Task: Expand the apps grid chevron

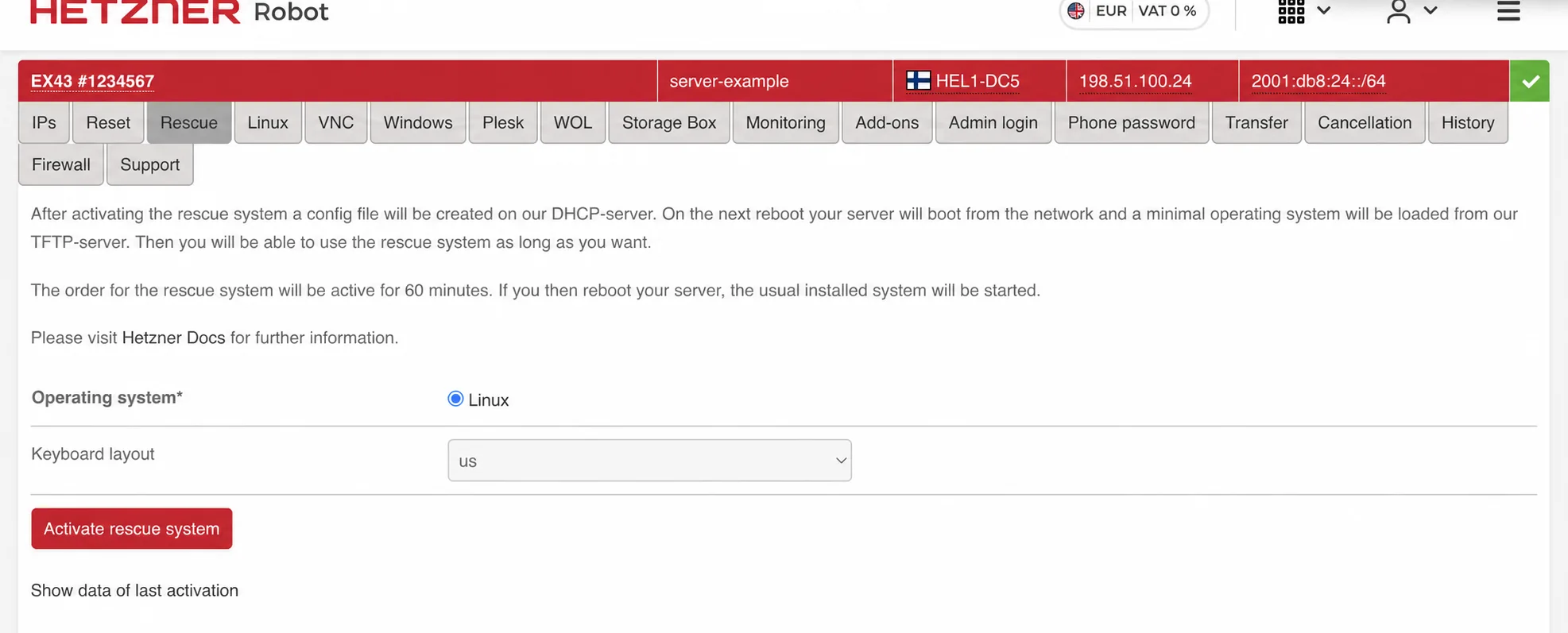Action: tap(1323, 11)
